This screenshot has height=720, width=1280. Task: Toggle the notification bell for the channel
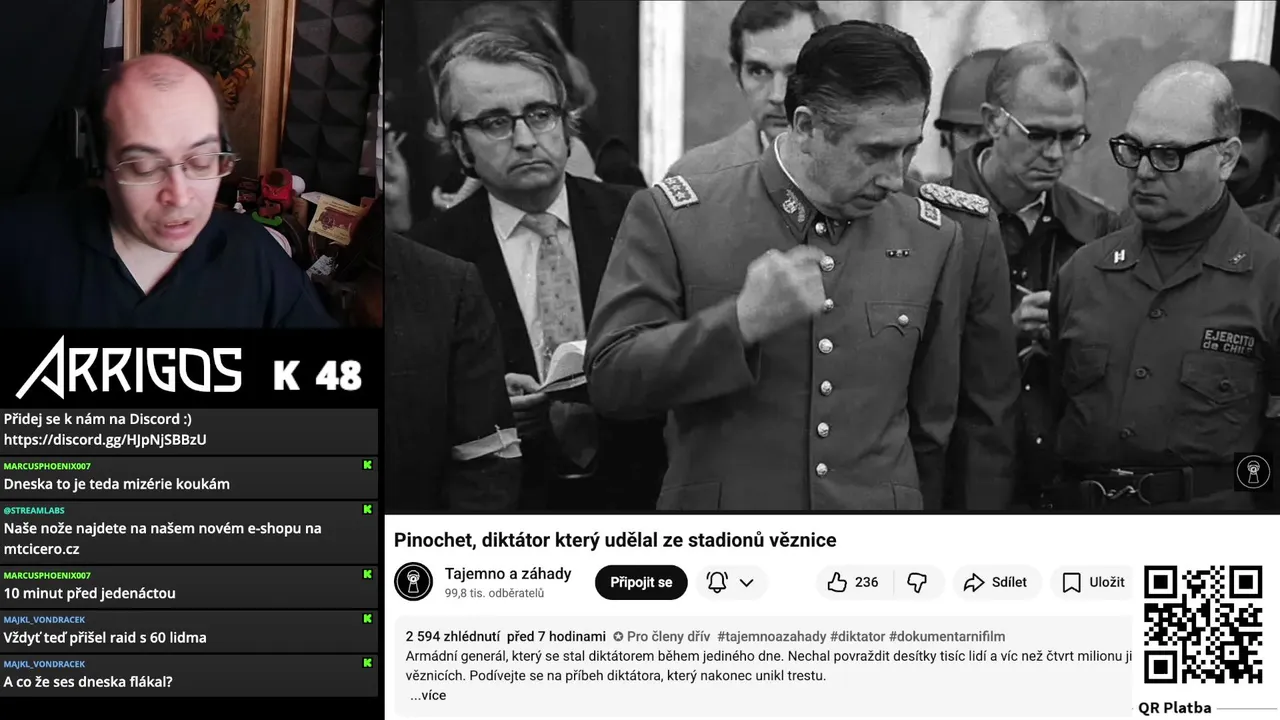[x=717, y=582]
